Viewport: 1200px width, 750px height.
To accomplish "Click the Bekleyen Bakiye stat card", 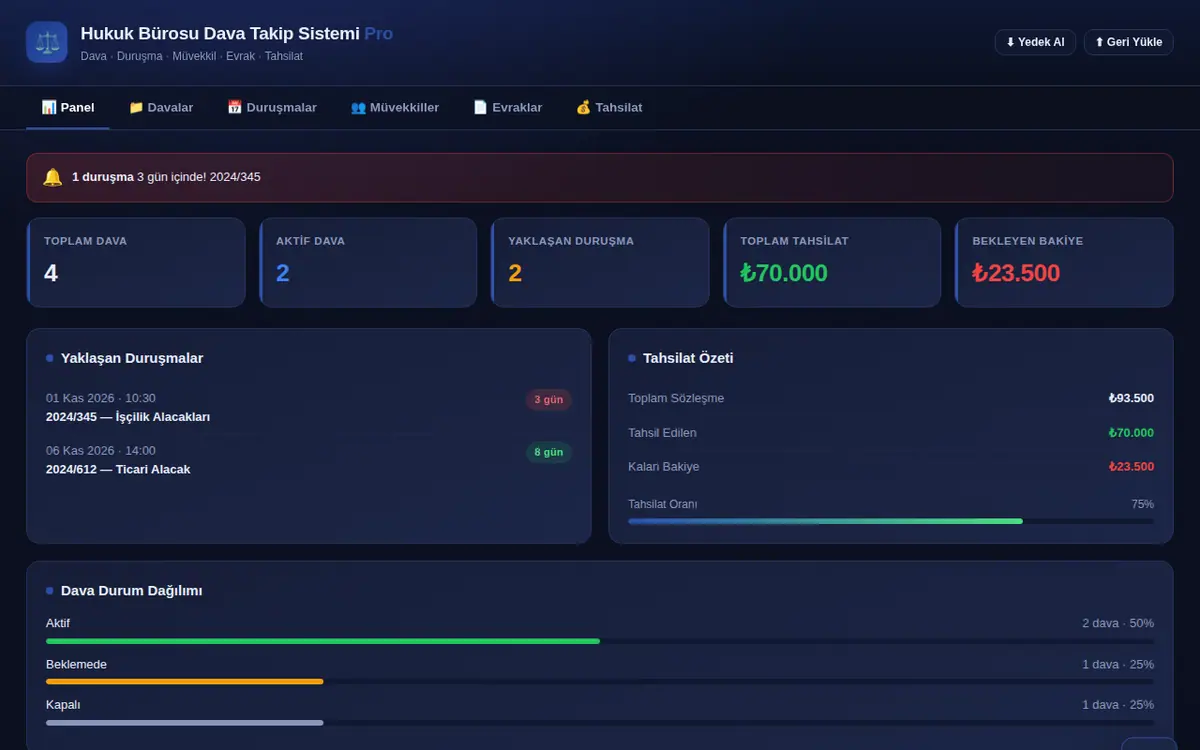I will (1064, 263).
